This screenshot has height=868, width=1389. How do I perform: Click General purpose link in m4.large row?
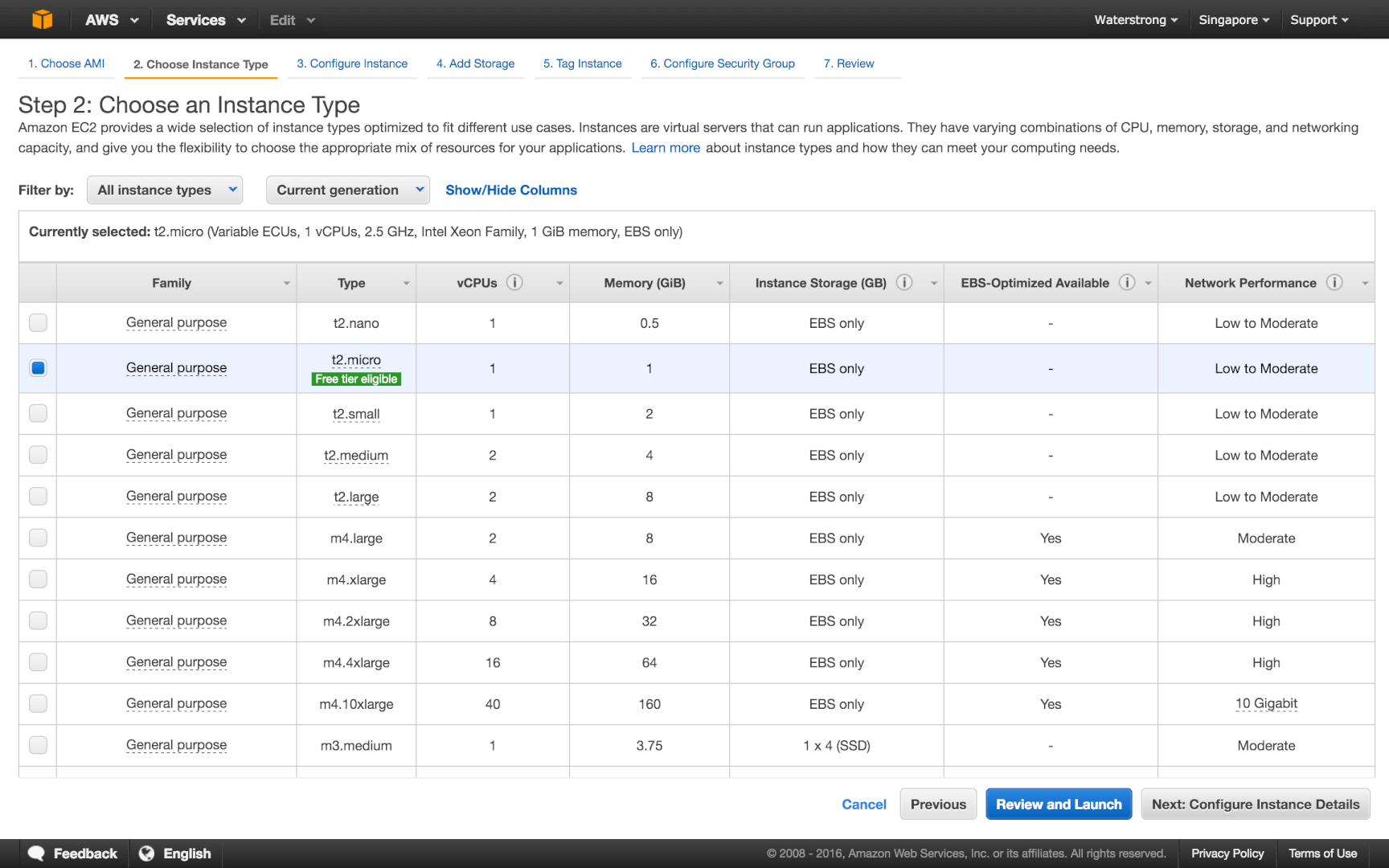coord(176,538)
